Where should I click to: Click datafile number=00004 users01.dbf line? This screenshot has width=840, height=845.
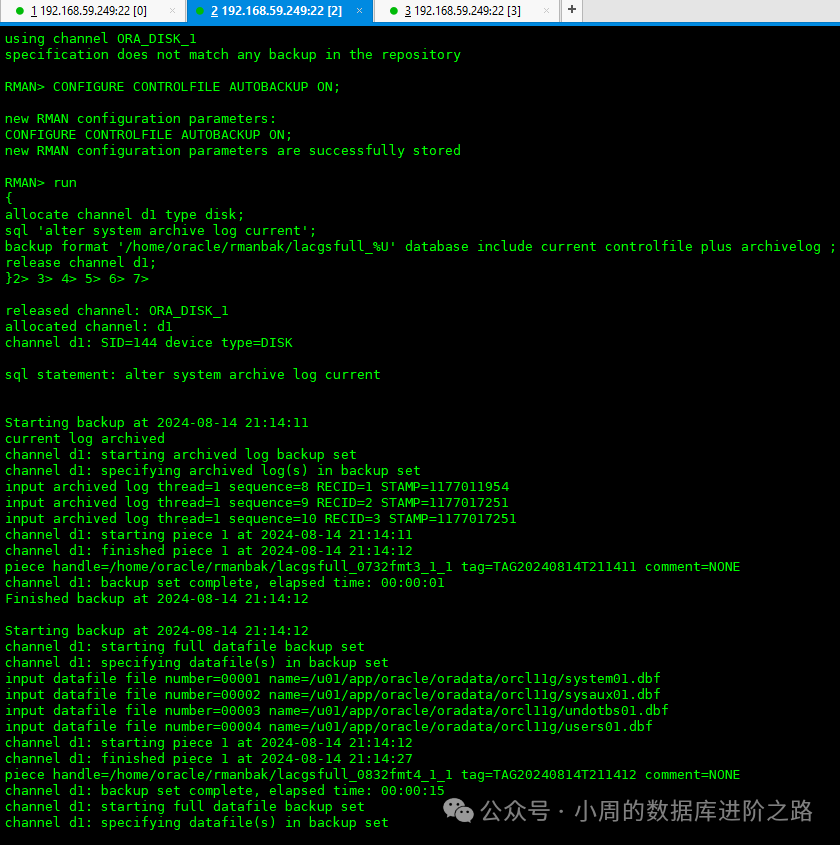coord(329,727)
